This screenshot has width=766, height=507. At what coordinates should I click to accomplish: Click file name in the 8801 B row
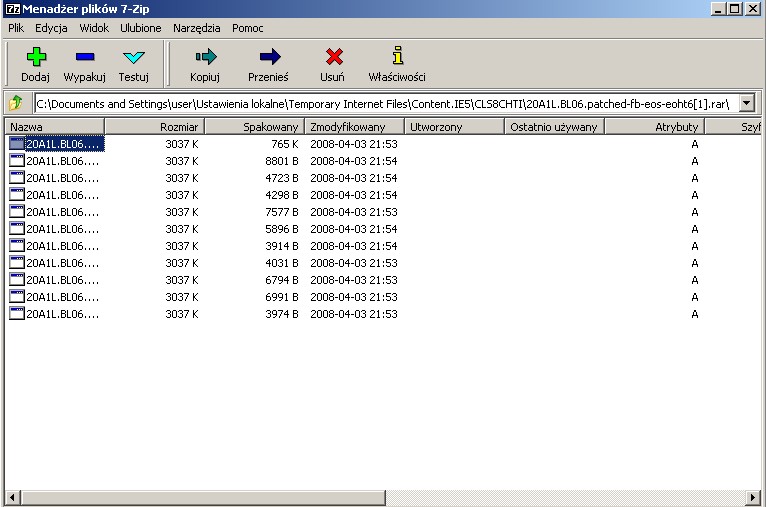pos(63,161)
